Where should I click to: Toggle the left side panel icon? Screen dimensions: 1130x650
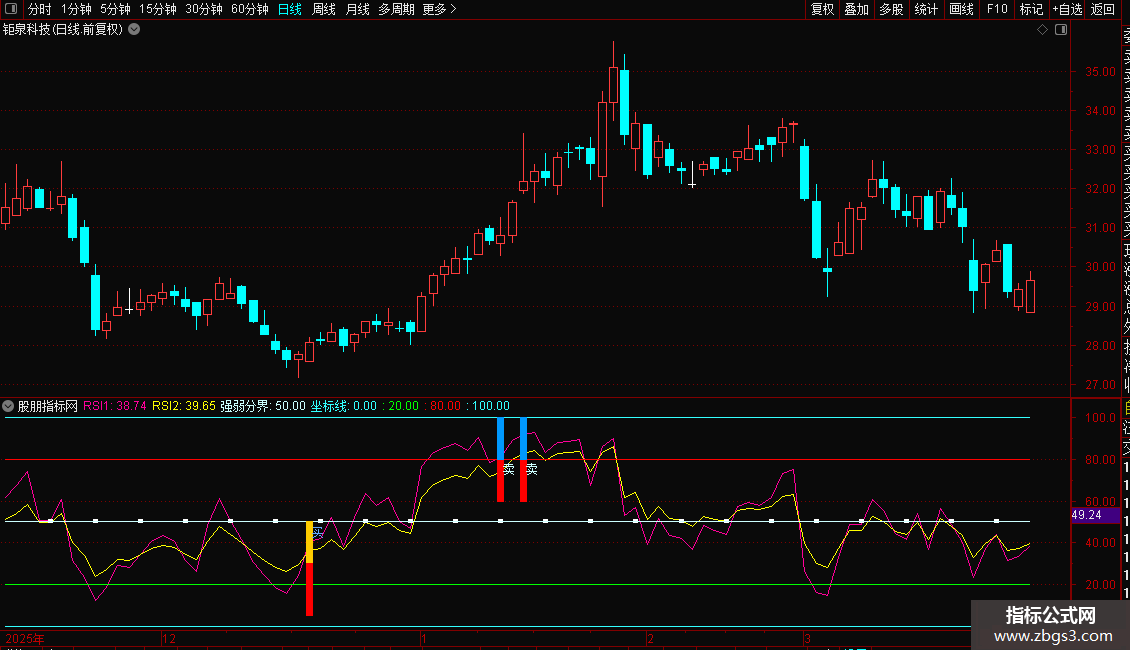11,9
